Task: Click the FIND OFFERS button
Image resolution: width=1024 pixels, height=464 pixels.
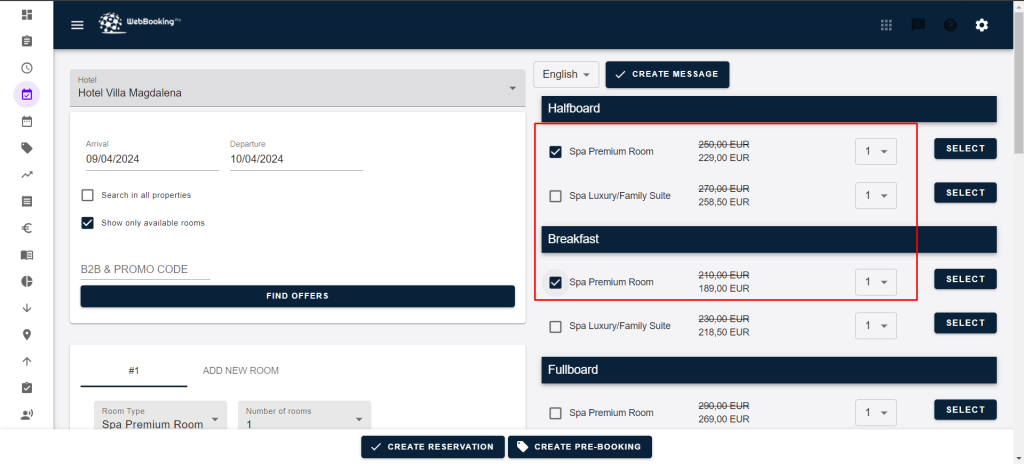Action: 297,296
